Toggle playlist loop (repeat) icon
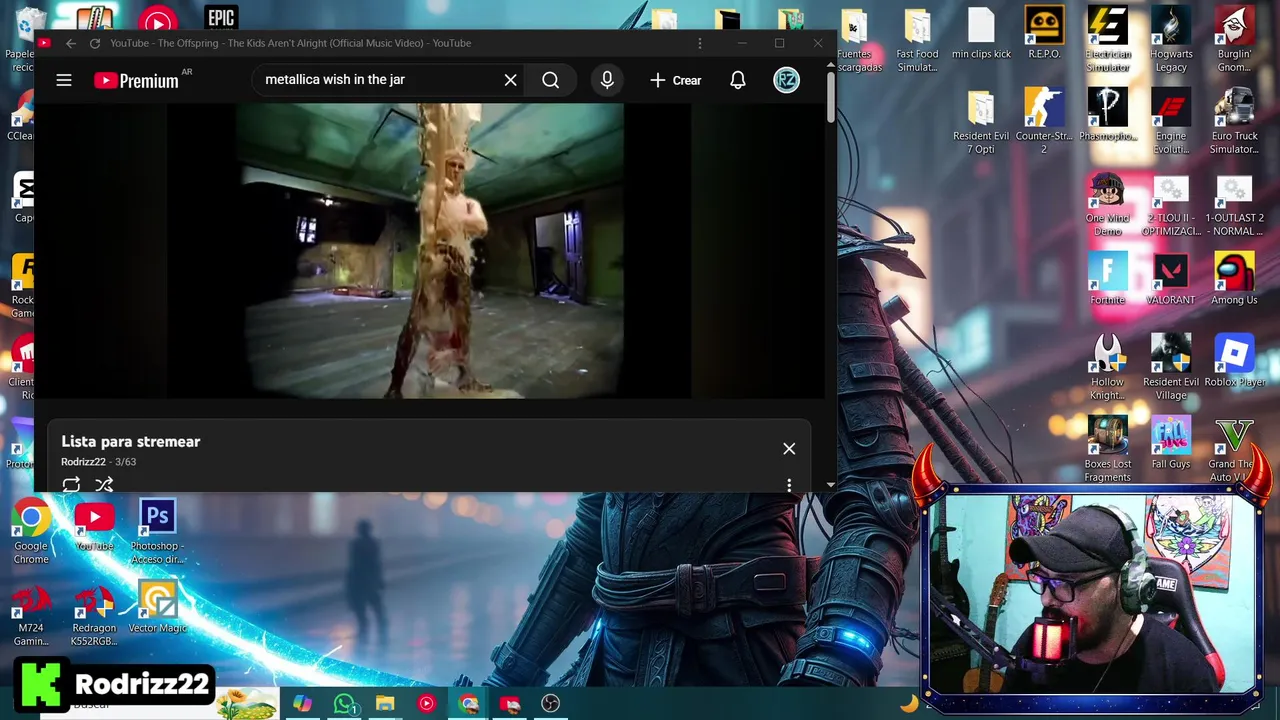Screen dimensions: 1280x720 tap(71, 485)
